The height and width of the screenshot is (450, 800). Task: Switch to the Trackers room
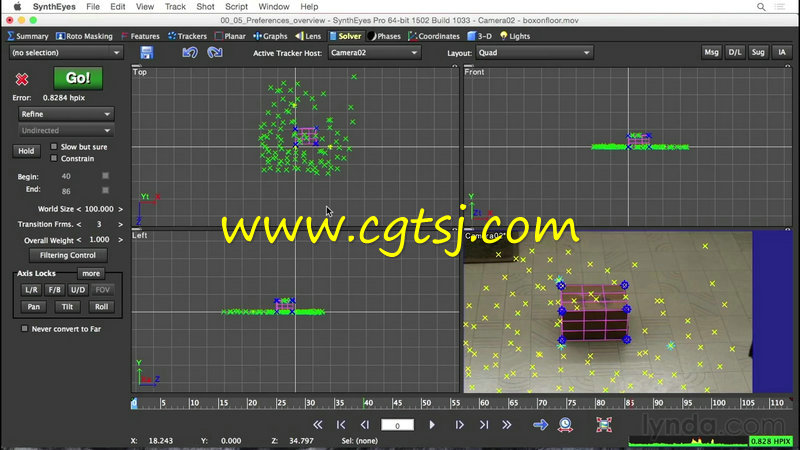pos(187,36)
